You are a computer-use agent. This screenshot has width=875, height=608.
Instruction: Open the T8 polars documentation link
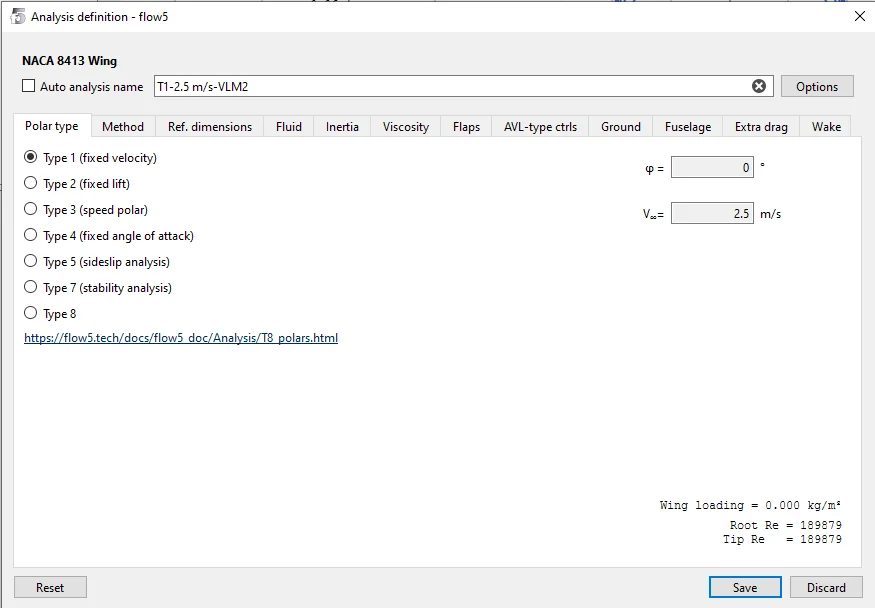click(x=181, y=338)
